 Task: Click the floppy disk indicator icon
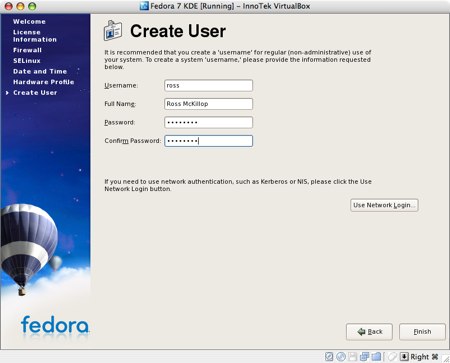tap(353, 357)
